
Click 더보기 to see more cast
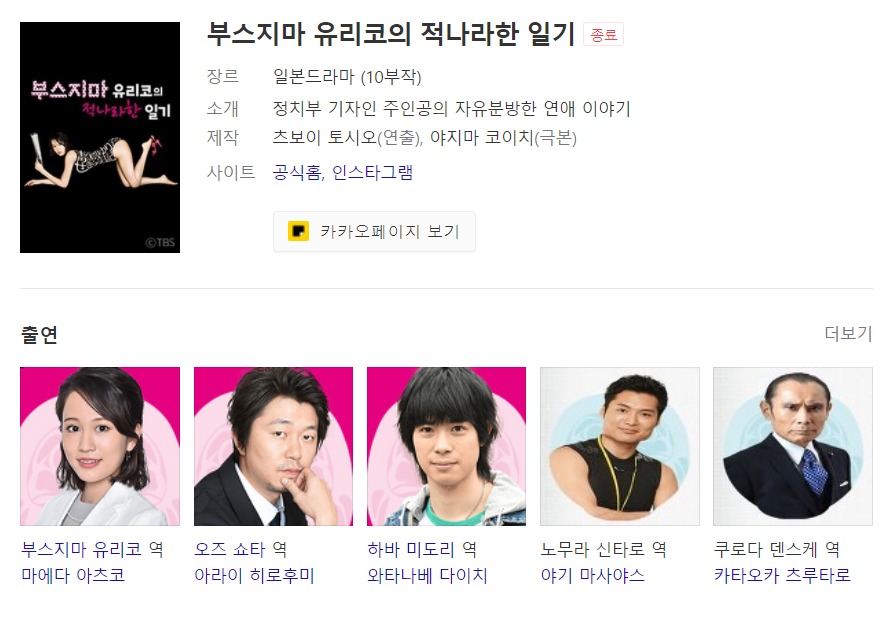click(x=848, y=333)
